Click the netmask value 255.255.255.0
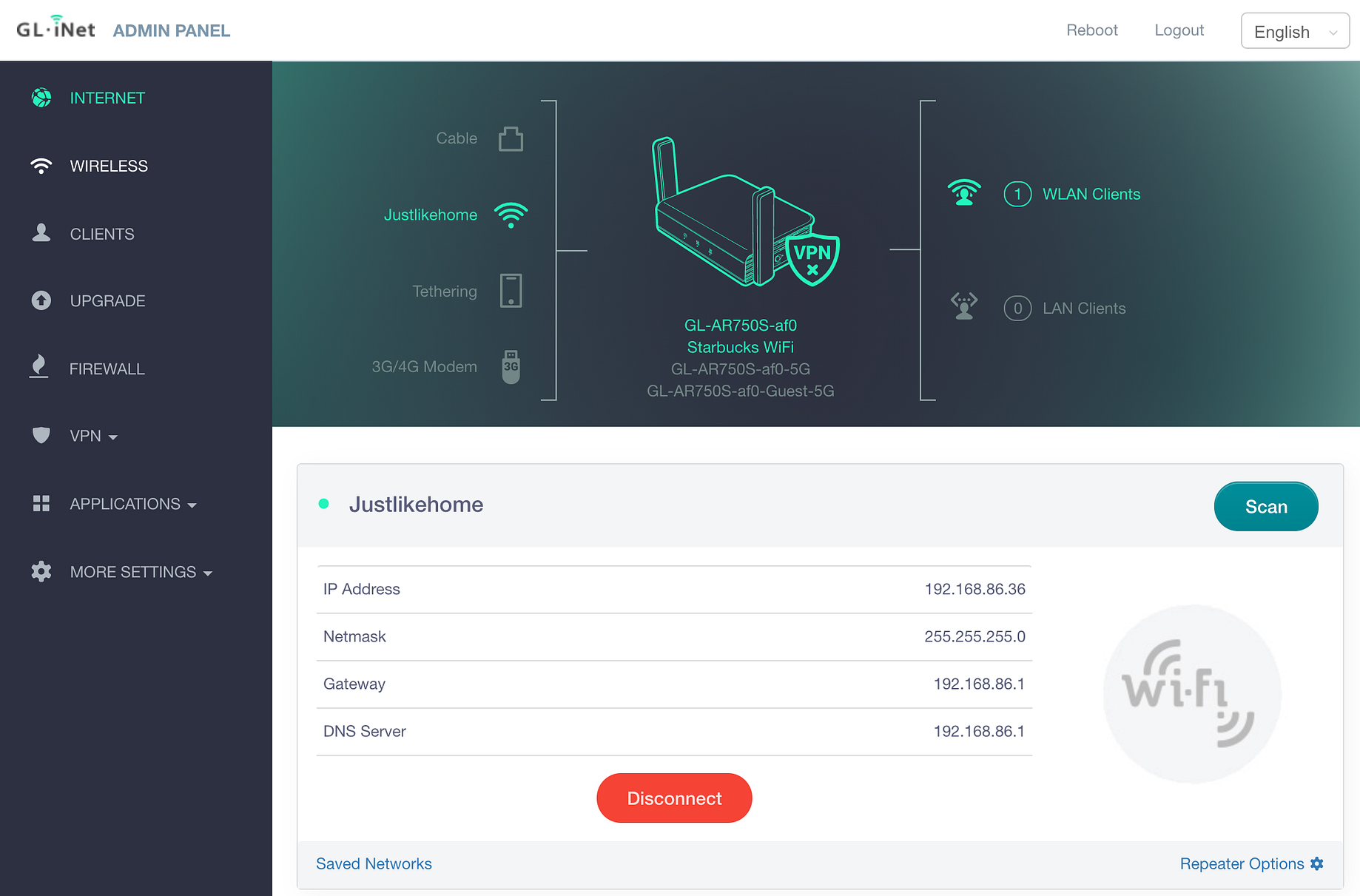 tap(975, 636)
